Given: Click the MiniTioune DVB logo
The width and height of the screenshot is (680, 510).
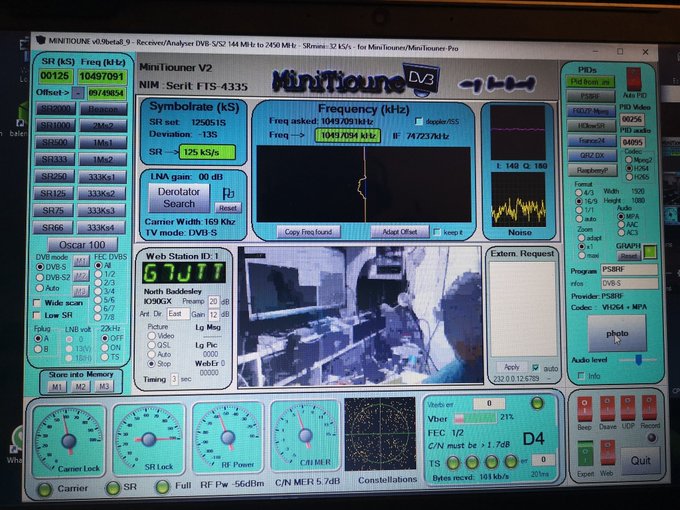Looking at the screenshot, I should (356, 79).
